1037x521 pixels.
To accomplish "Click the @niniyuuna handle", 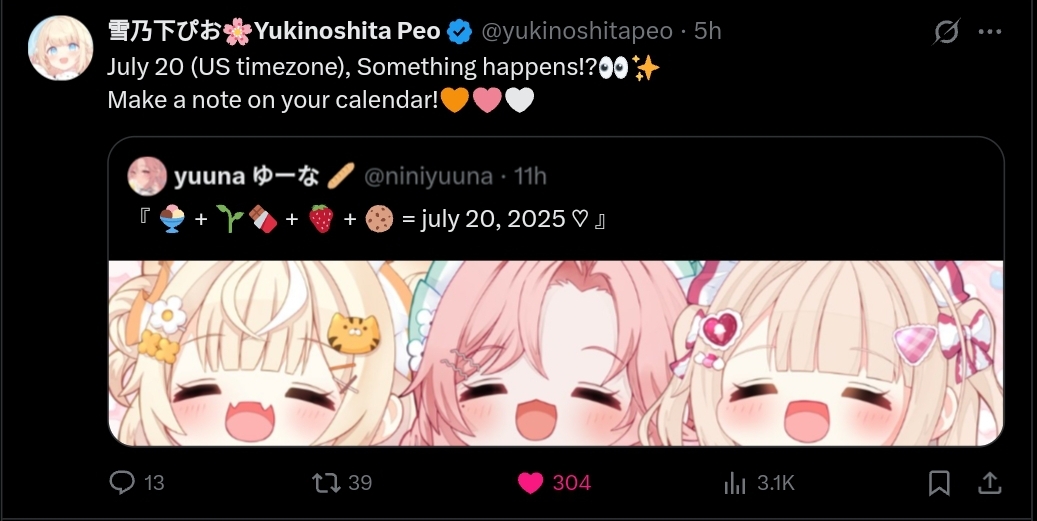I will click(429, 177).
